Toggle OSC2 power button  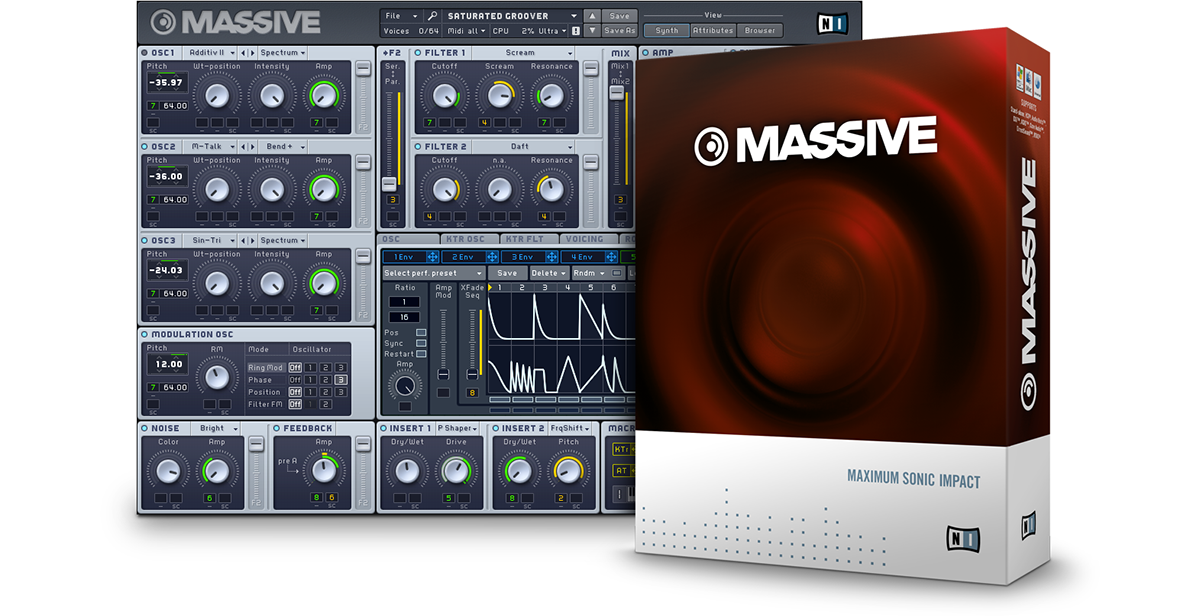145,146
